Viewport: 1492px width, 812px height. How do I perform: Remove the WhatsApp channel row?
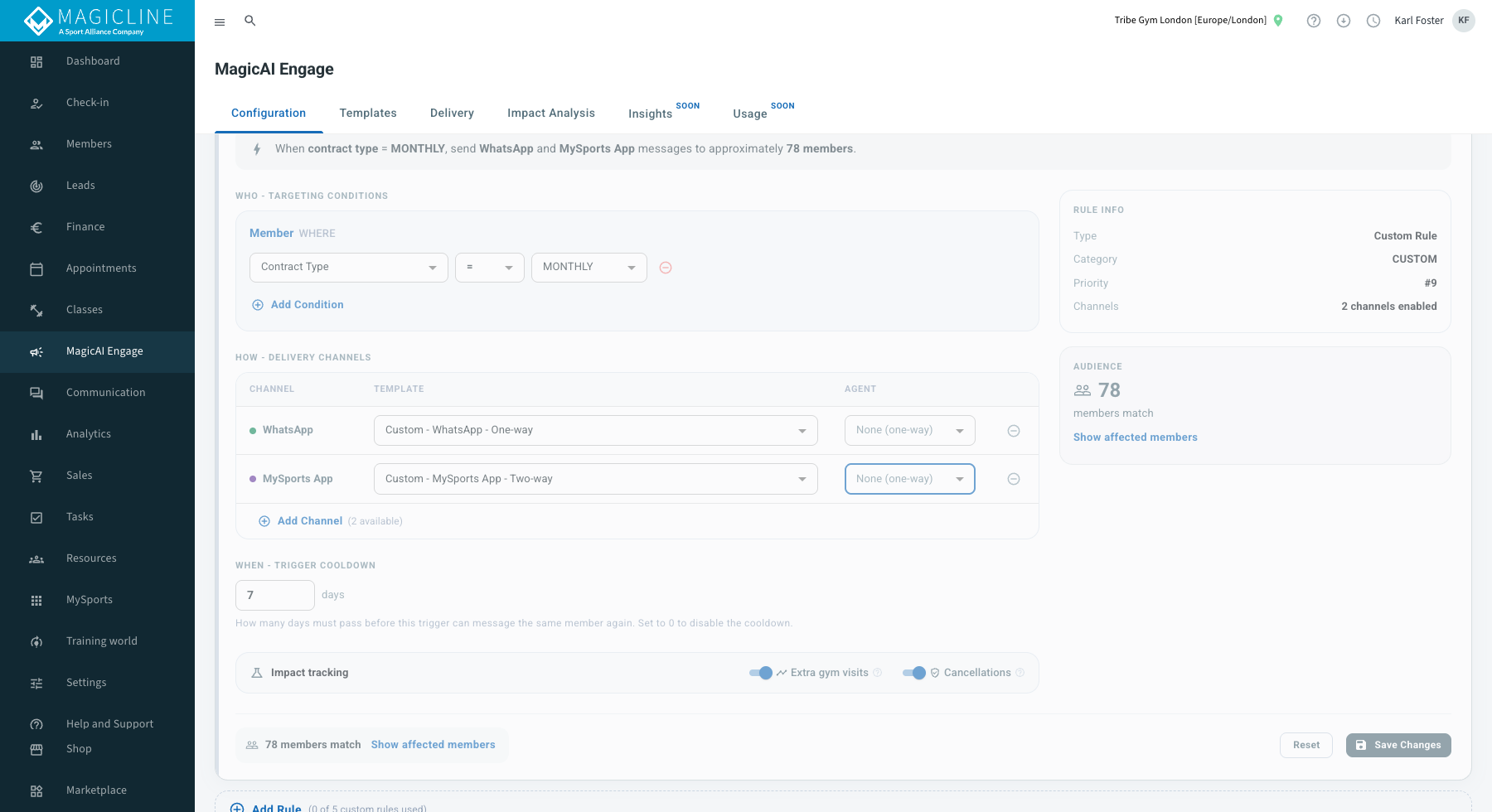[x=1014, y=431]
